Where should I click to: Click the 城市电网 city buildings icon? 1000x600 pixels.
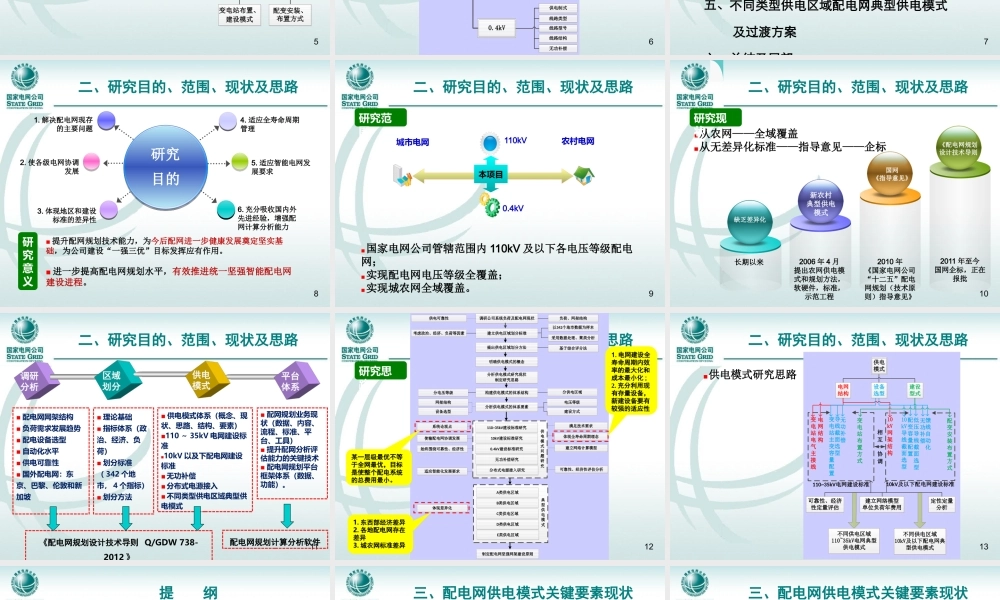[x=402, y=174]
